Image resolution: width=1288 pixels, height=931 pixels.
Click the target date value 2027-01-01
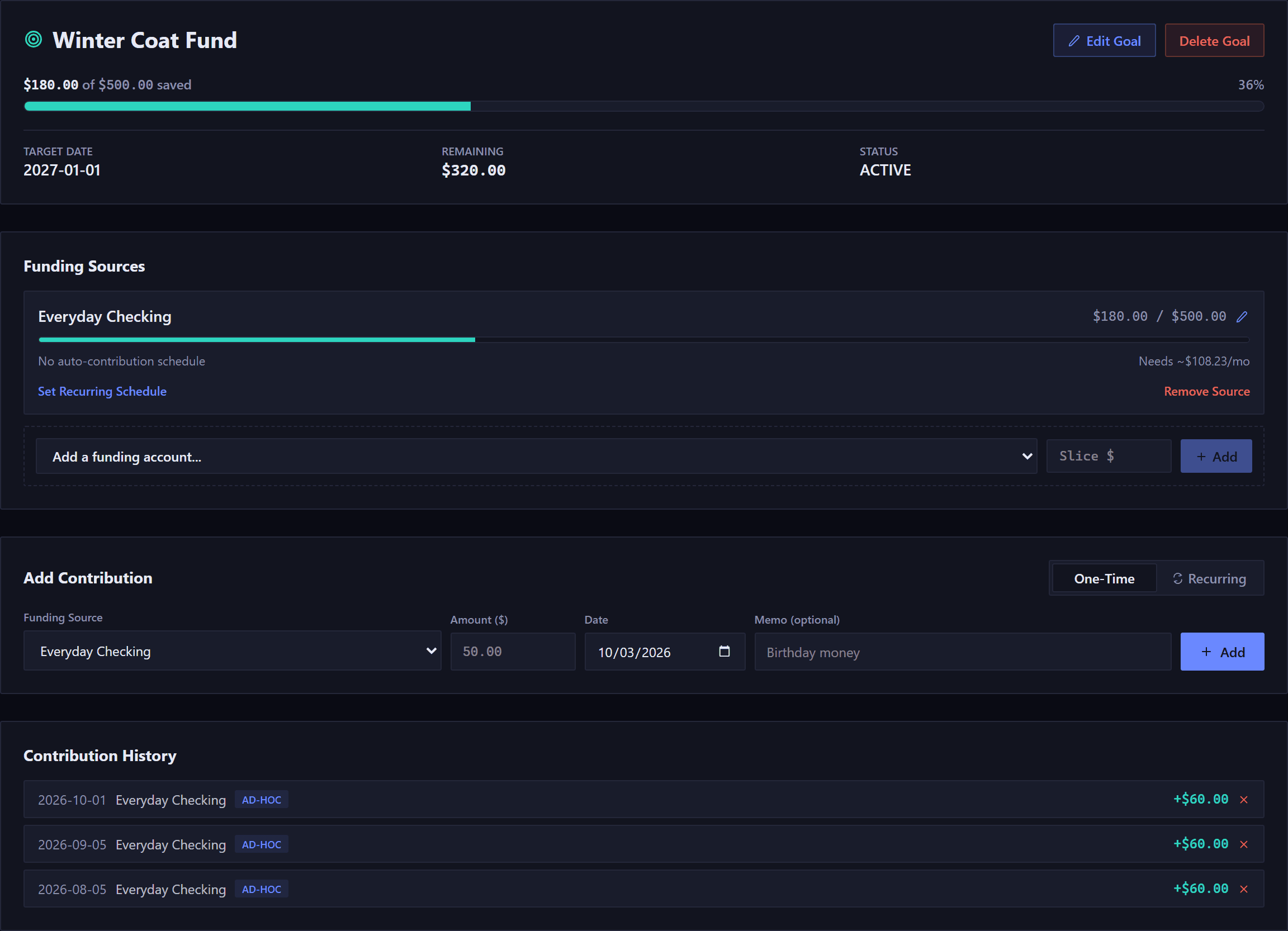tap(62, 170)
